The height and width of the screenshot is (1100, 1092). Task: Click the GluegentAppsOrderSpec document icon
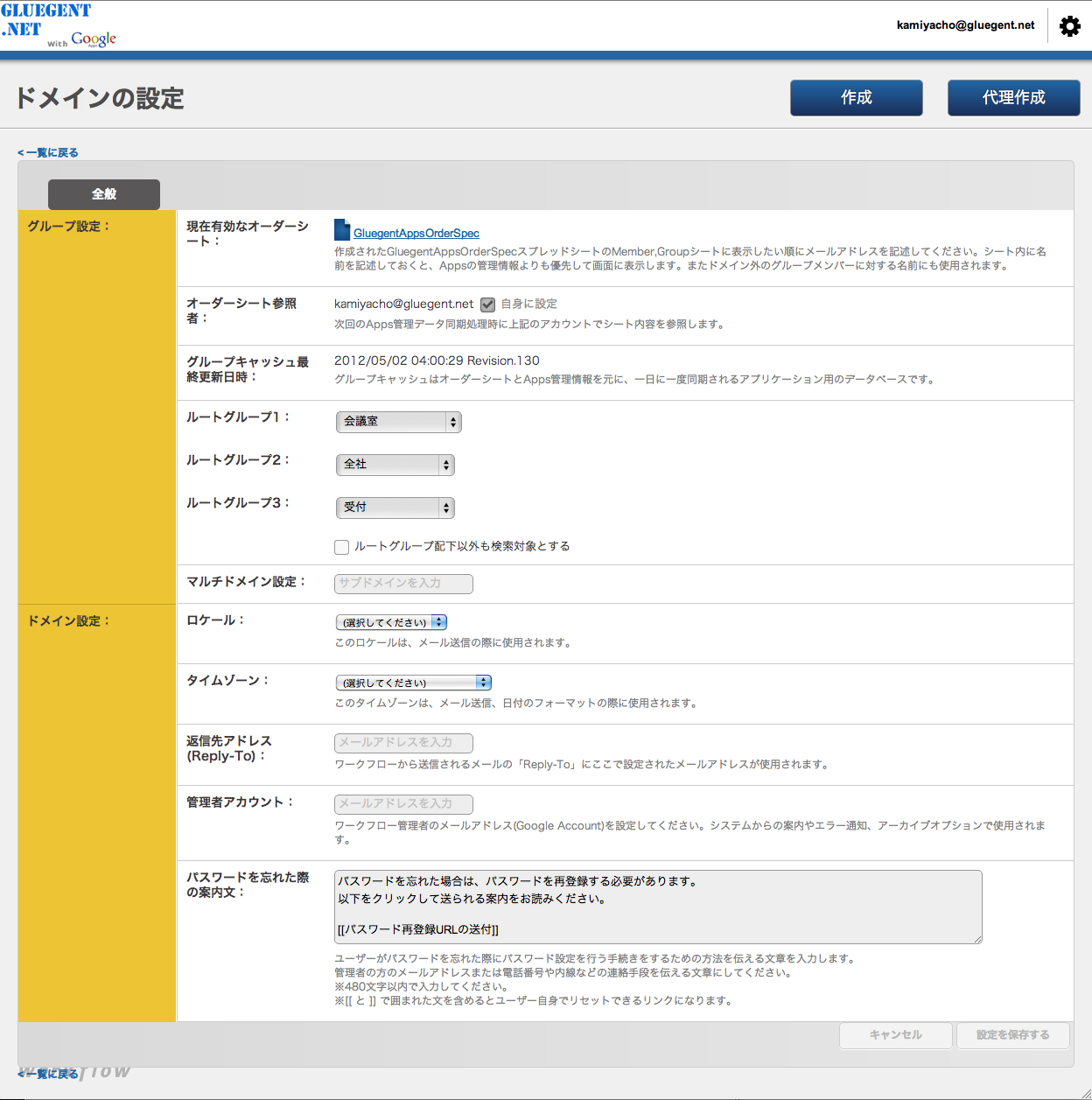[342, 230]
